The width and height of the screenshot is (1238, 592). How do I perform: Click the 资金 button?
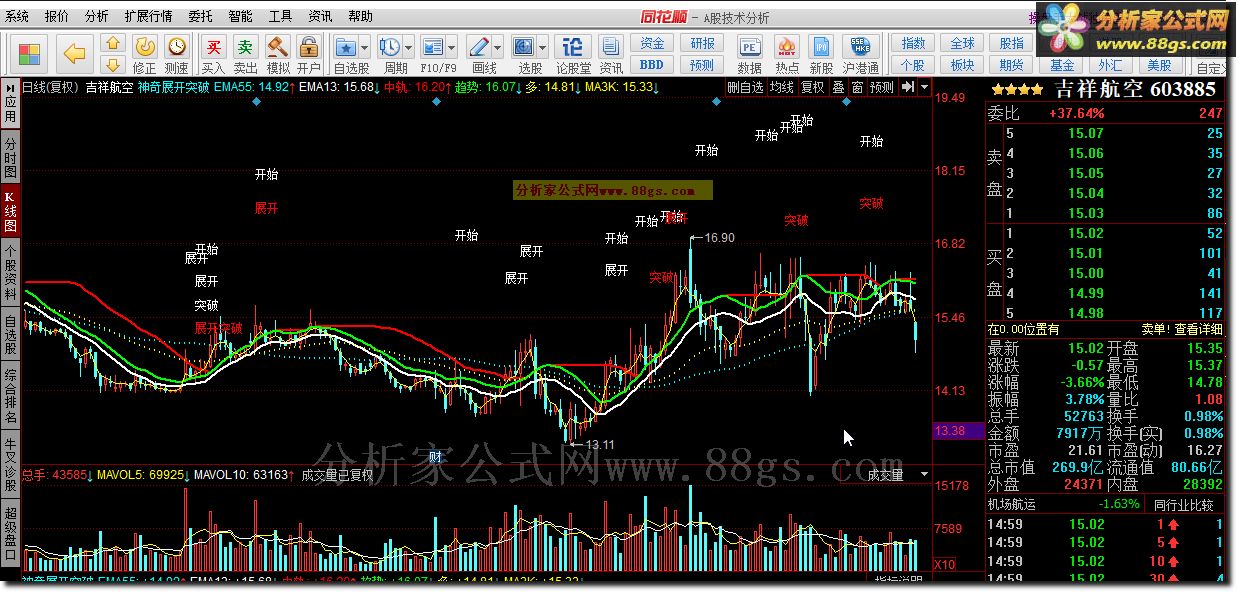(652, 44)
